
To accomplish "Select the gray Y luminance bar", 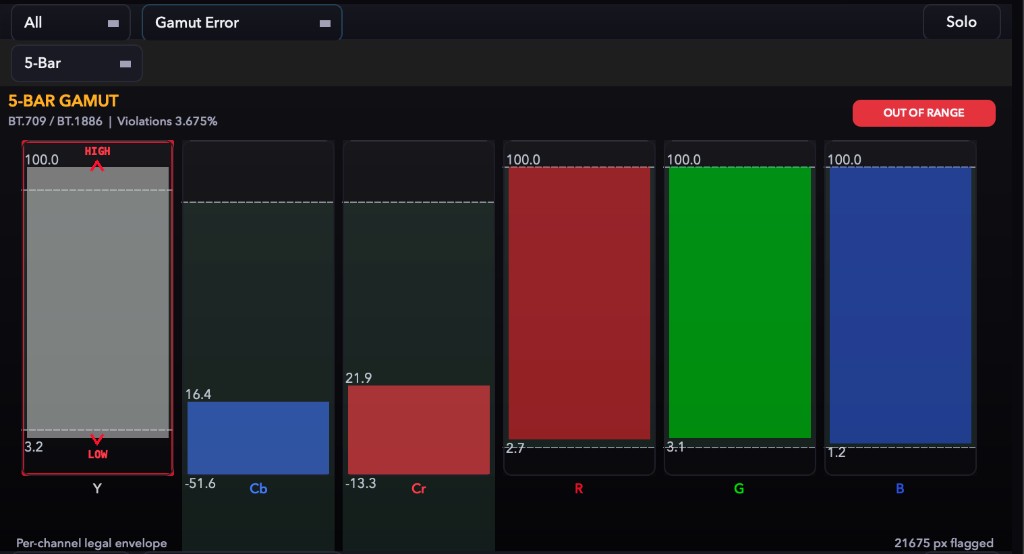I will coord(98,302).
